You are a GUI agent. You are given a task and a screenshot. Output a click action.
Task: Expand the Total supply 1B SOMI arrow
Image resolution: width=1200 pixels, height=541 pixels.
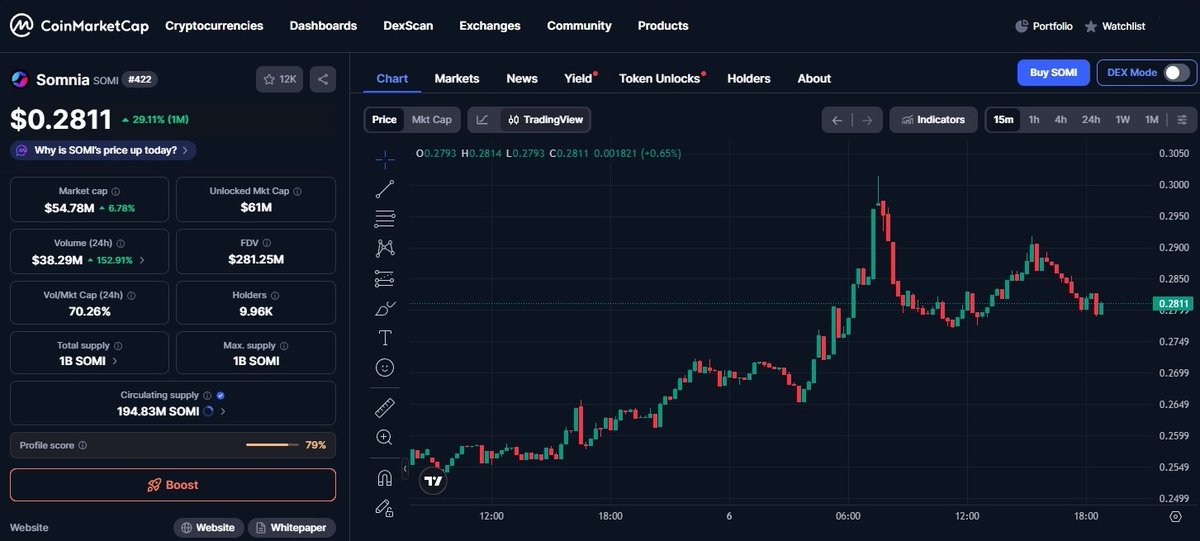pos(115,361)
